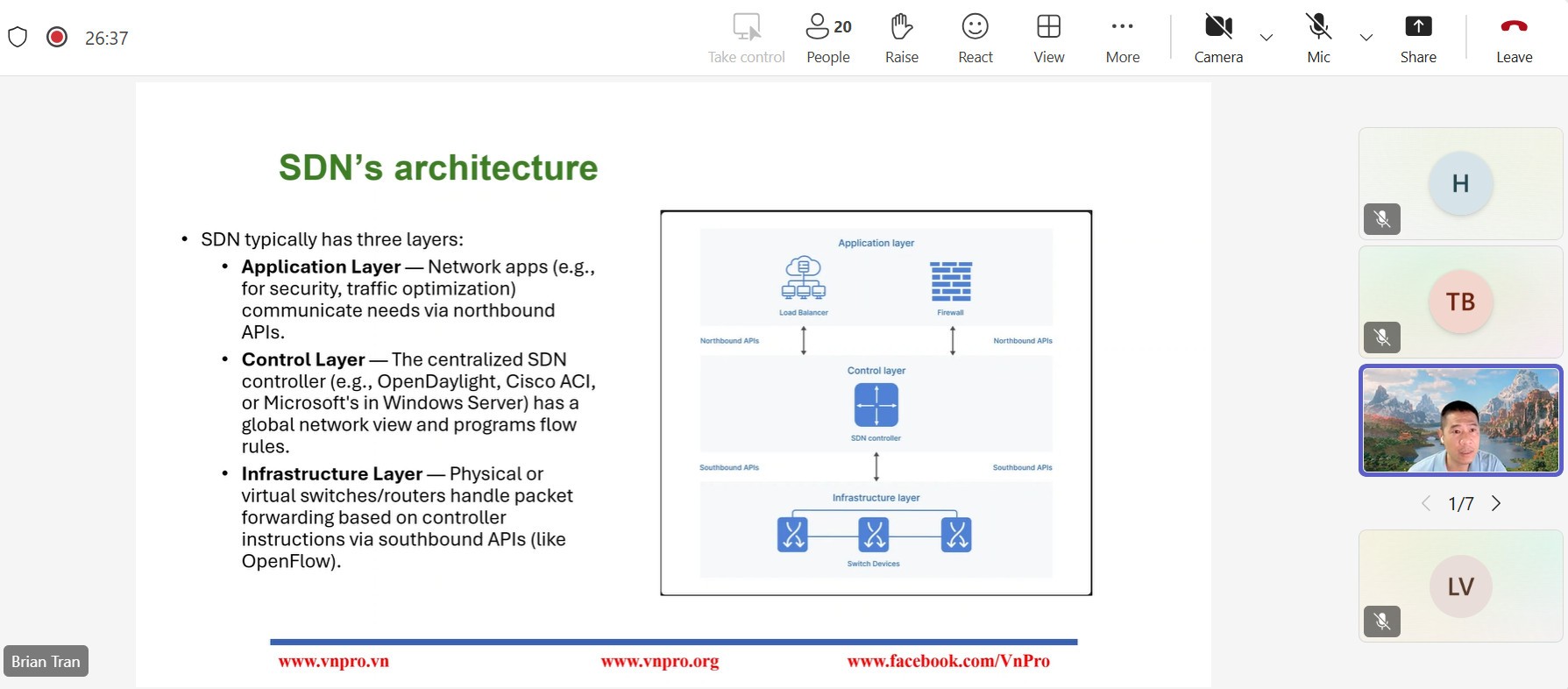This screenshot has height=689, width=1568.
Task: Open the React emoji menu
Action: click(975, 38)
